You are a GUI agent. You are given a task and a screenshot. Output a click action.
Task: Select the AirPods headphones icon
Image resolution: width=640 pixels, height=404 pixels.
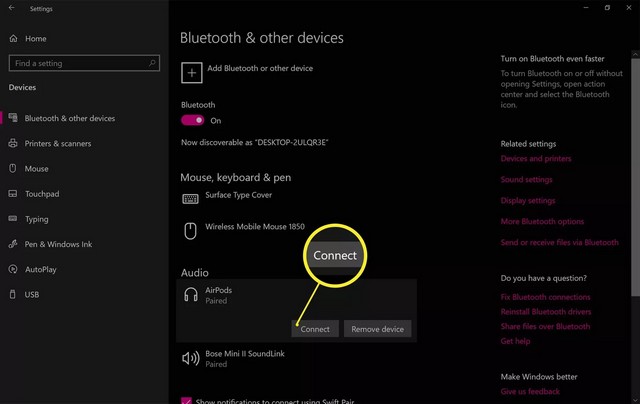click(190, 295)
